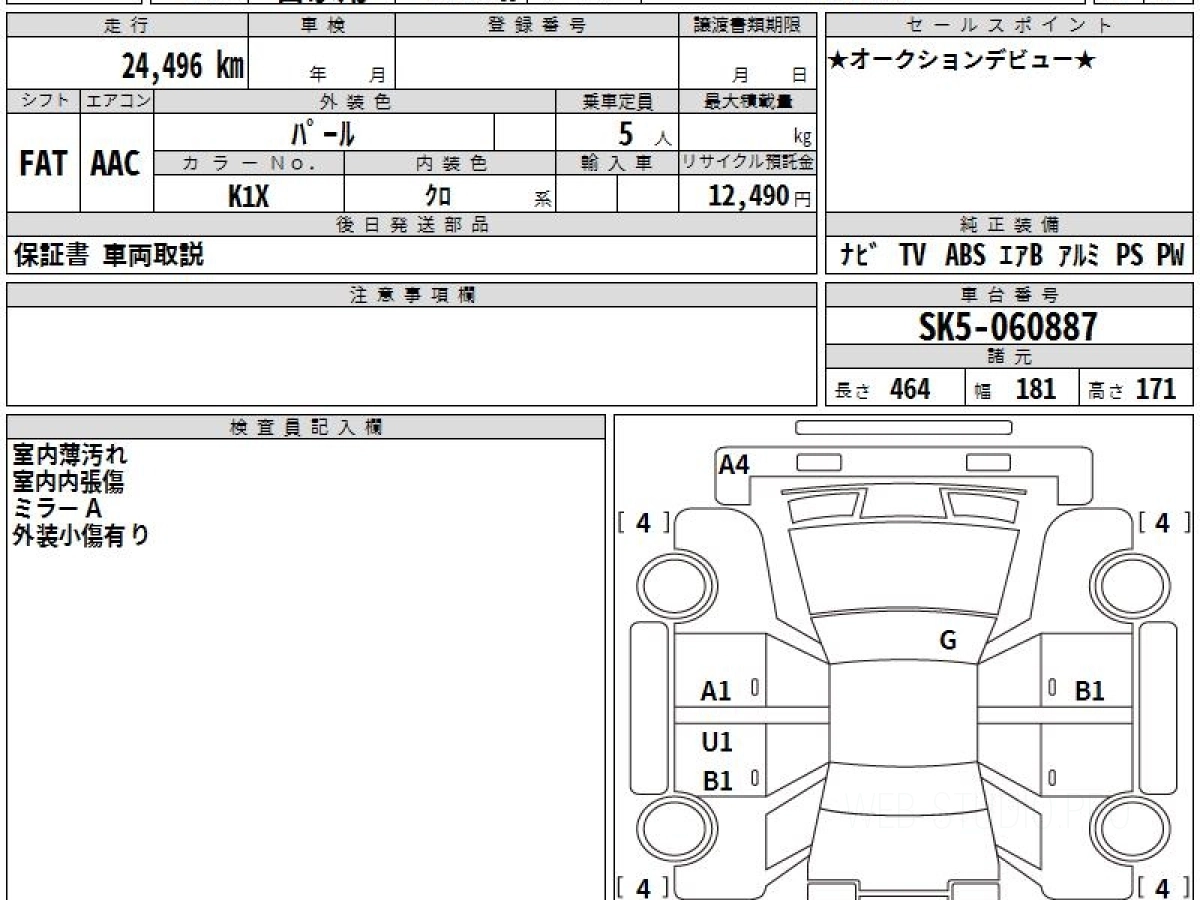
Task: Click the exterior color value パール
Action: [323, 133]
